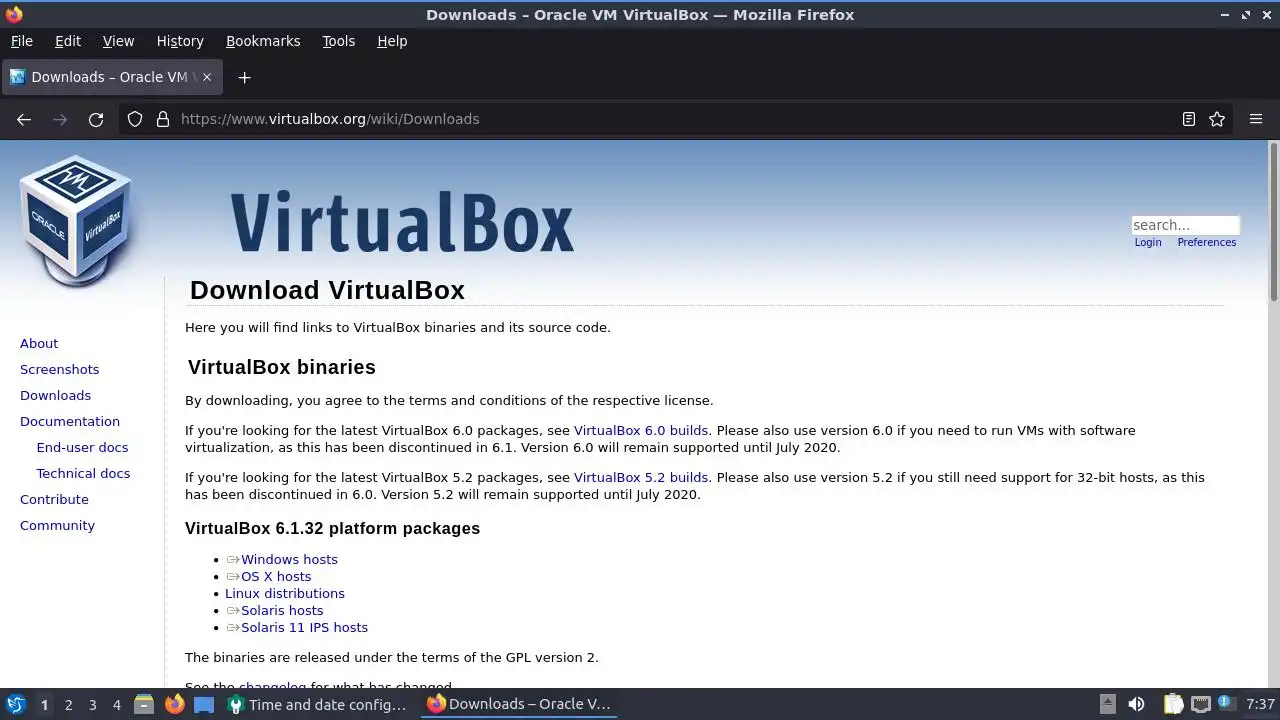Click the page vertical scrollbar thumb

point(1274,220)
